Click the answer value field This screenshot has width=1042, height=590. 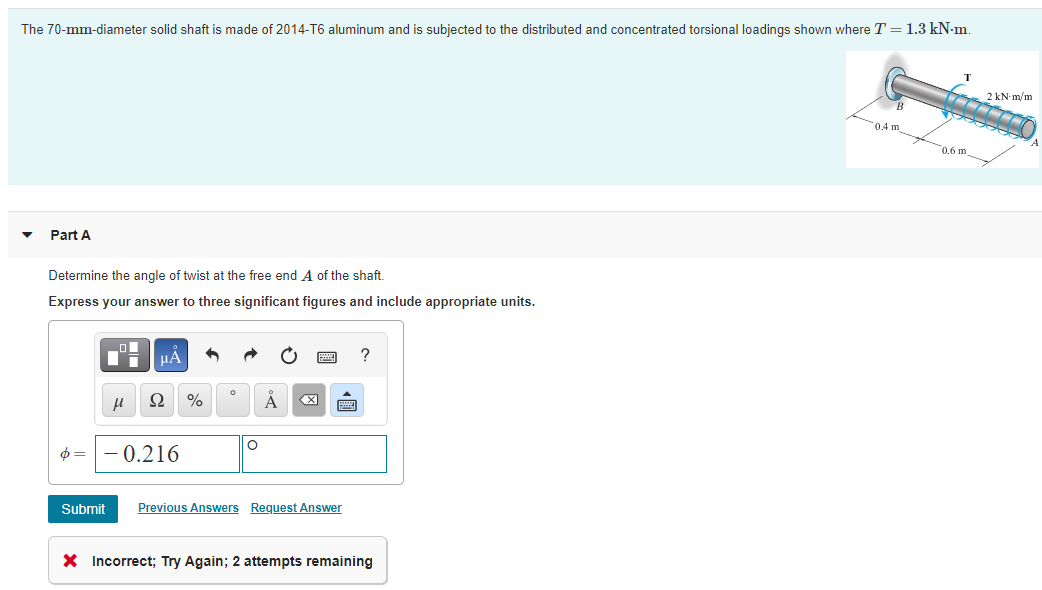point(167,454)
